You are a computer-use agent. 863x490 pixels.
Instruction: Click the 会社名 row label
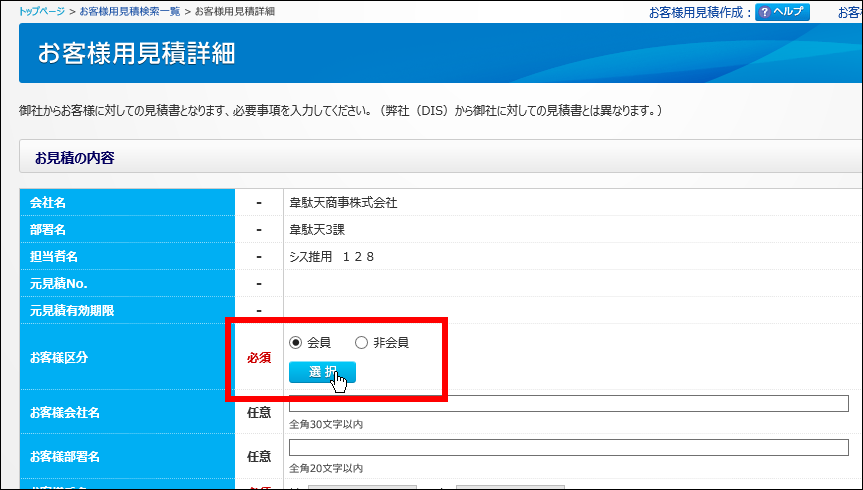coord(48,203)
